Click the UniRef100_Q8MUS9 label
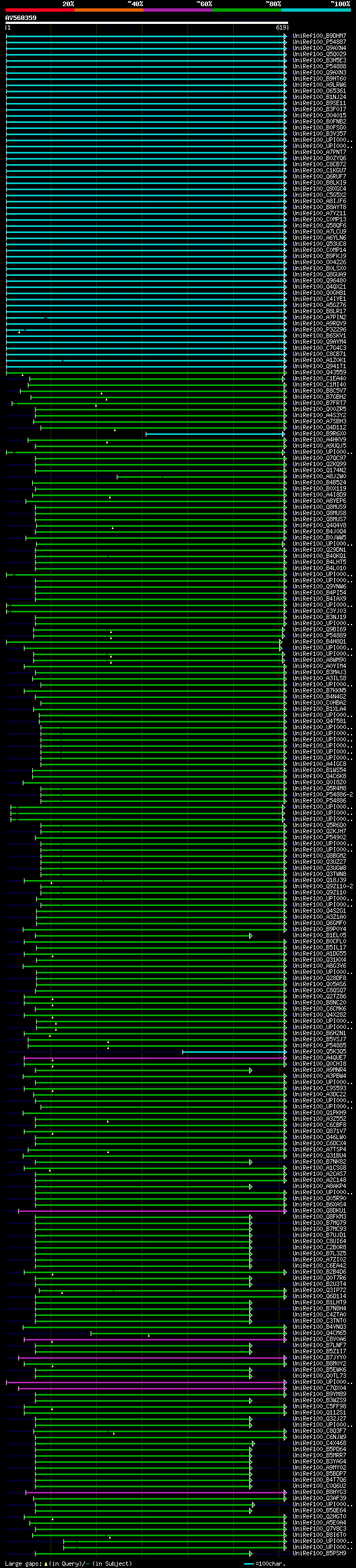 tap(319, 507)
